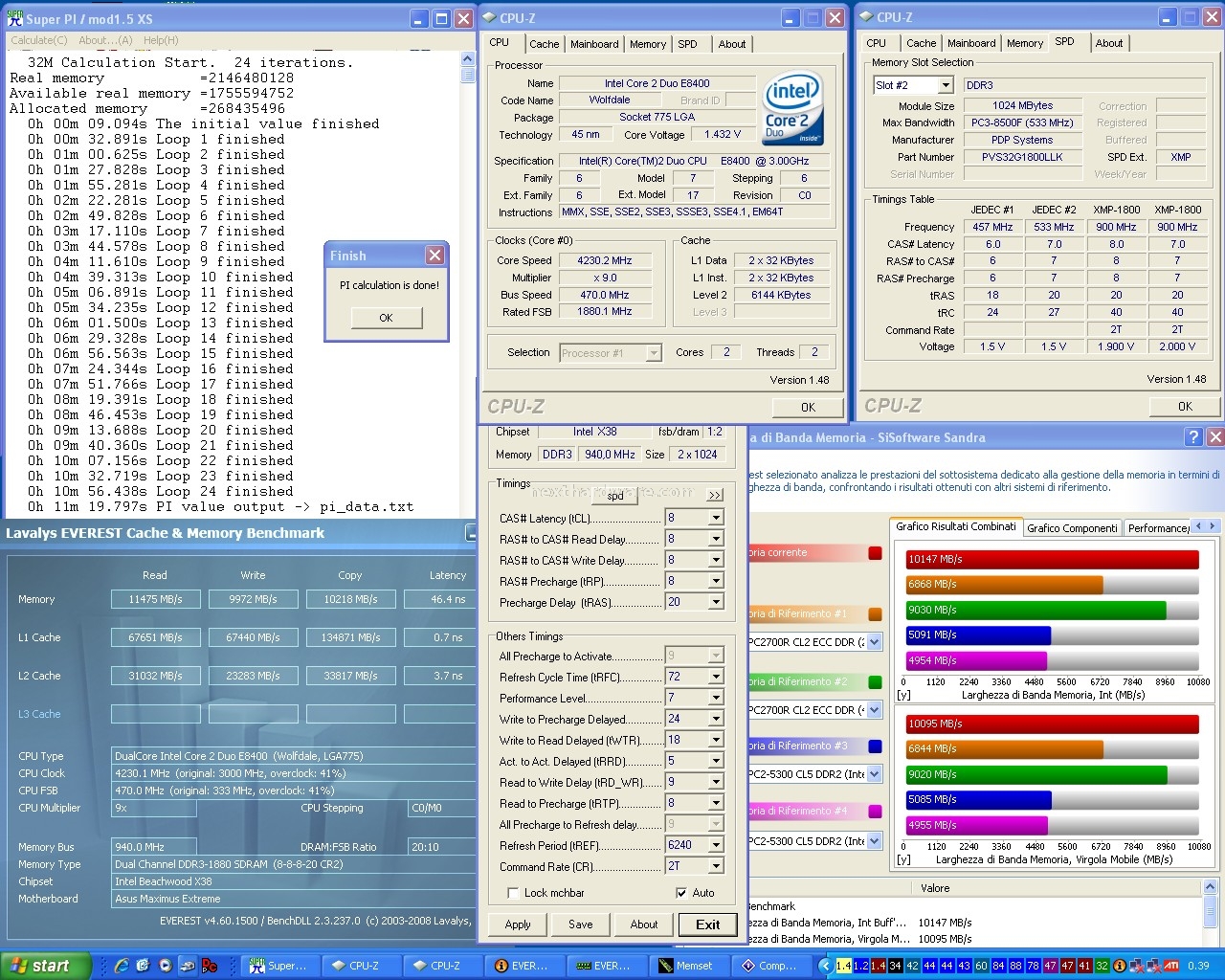Click the Start button

click(x=45, y=966)
